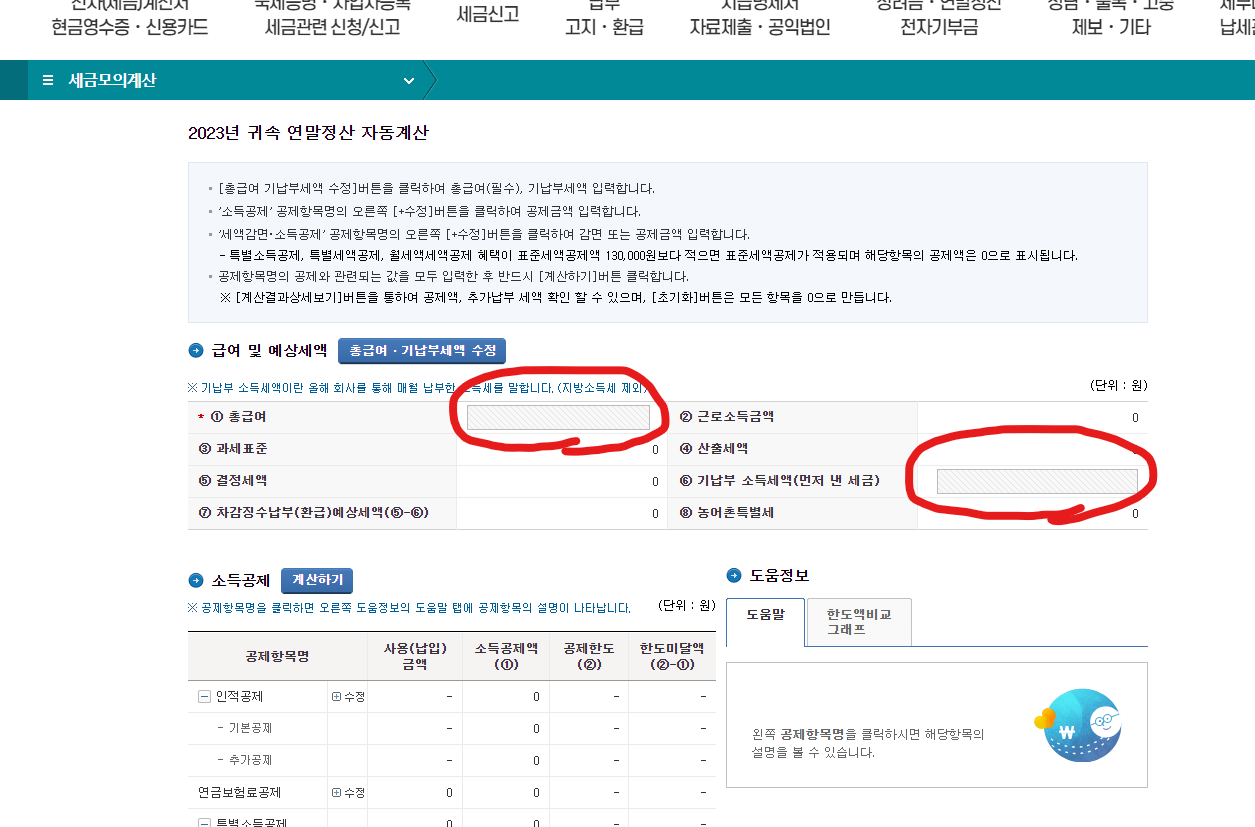Image resolution: width=1255 pixels, height=827 pixels.
Task: Click the 계산하기 button
Action: tap(316, 580)
